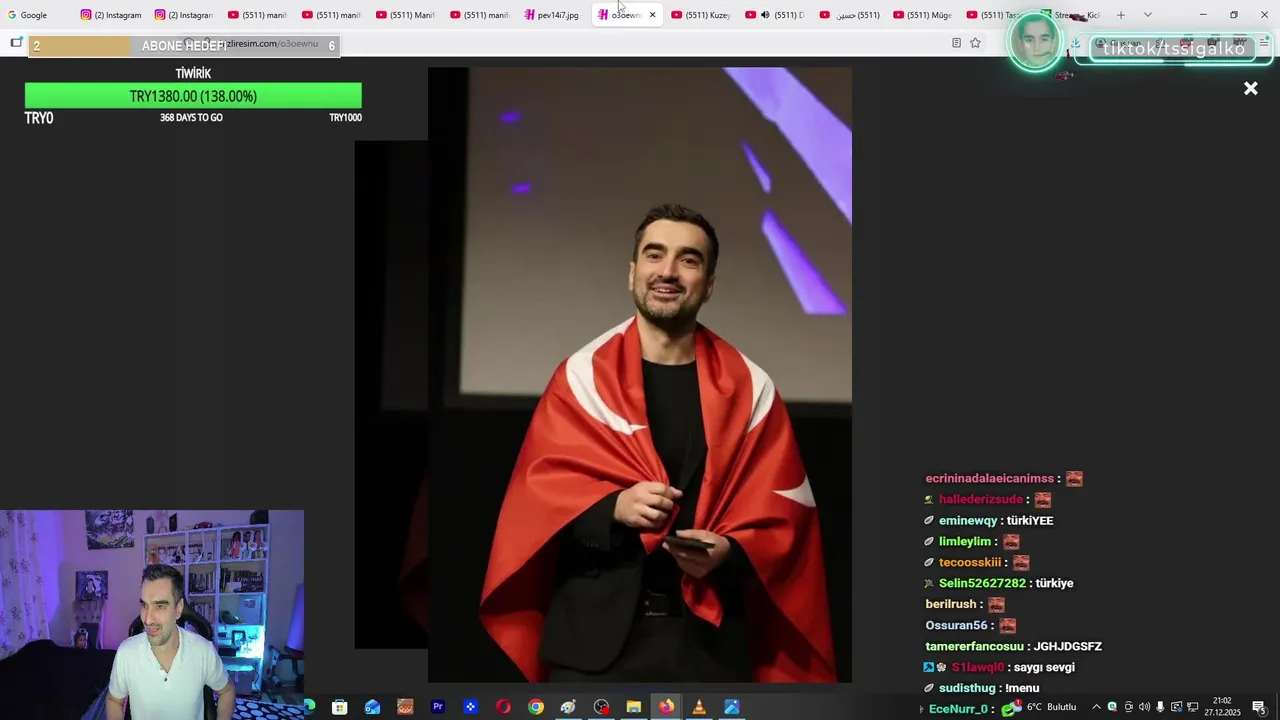This screenshot has height=720, width=1280.
Task: Open File Explorer from the taskbar
Action: (x=633, y=707)
